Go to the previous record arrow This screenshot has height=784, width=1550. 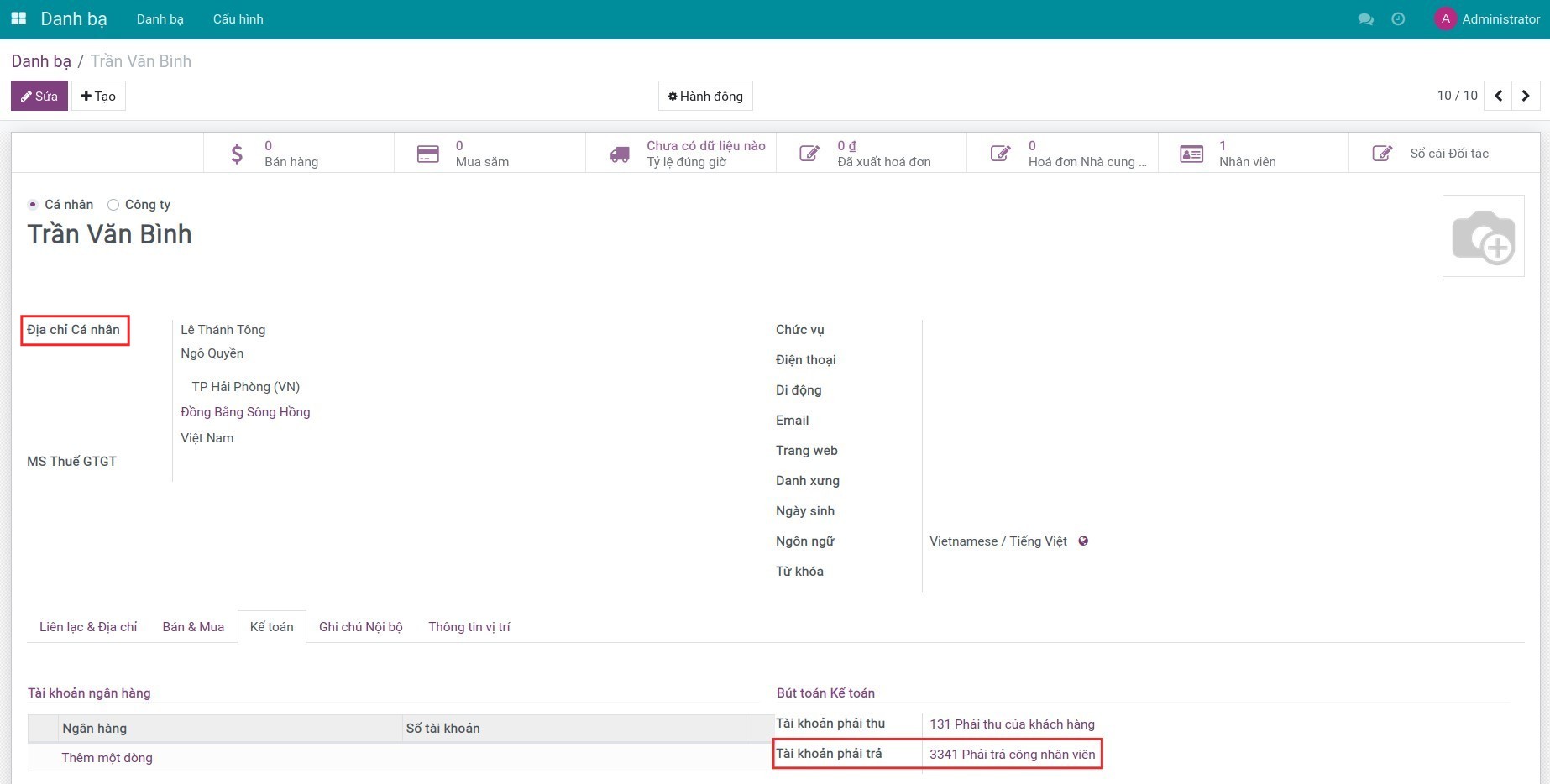click(x=1498, y=96)
